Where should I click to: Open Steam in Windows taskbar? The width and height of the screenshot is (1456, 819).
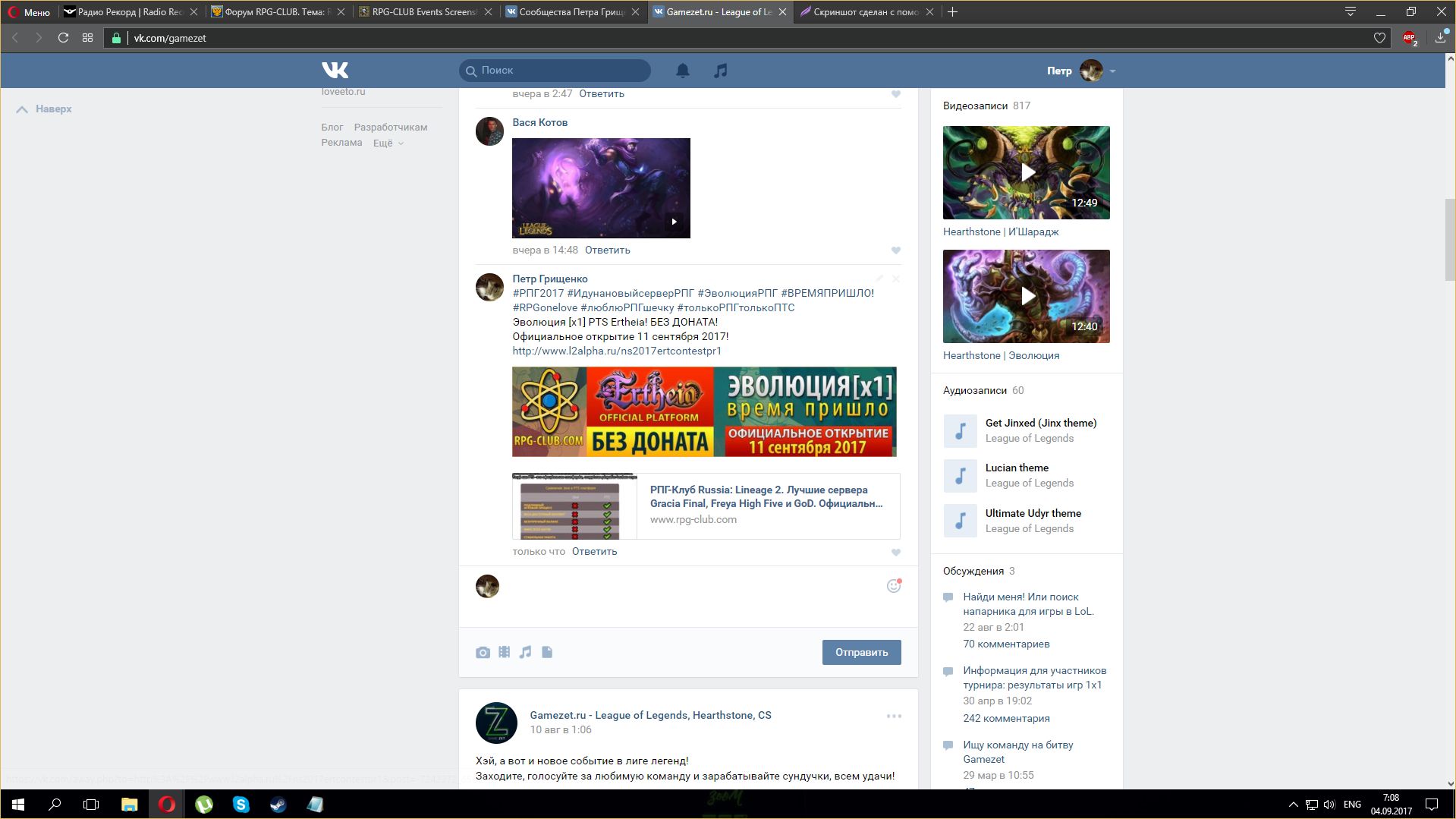pyautogui.click(x=278, y=805)
